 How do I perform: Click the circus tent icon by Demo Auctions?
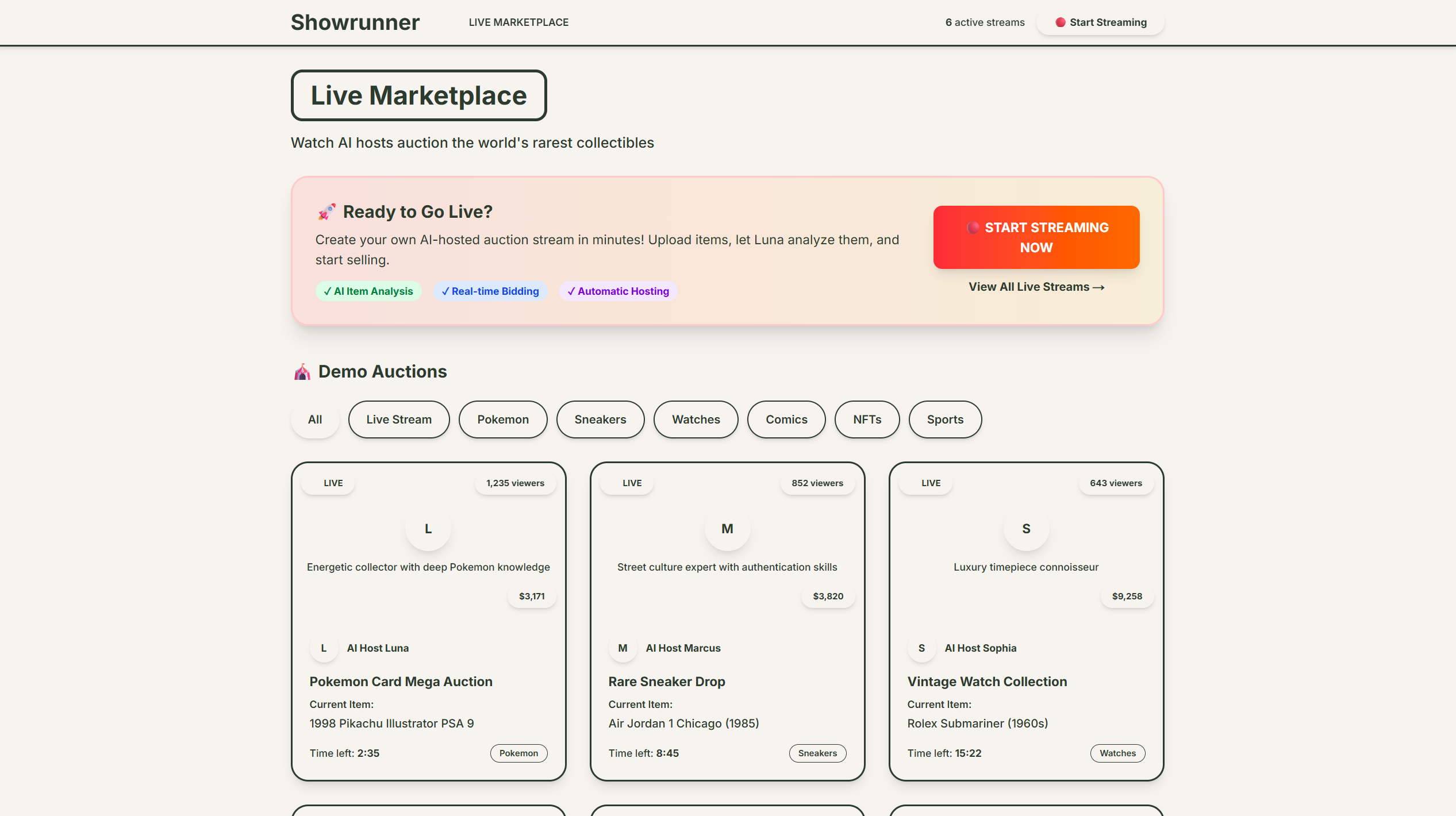tap(302, 372)
